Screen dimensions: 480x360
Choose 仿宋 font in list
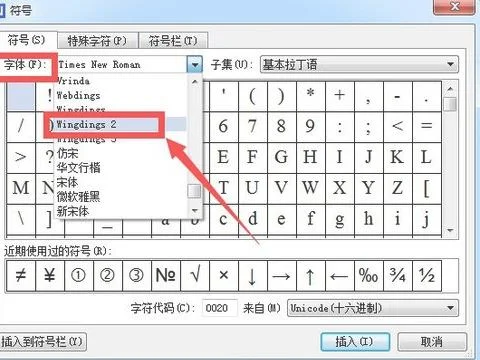pos(120,154)
